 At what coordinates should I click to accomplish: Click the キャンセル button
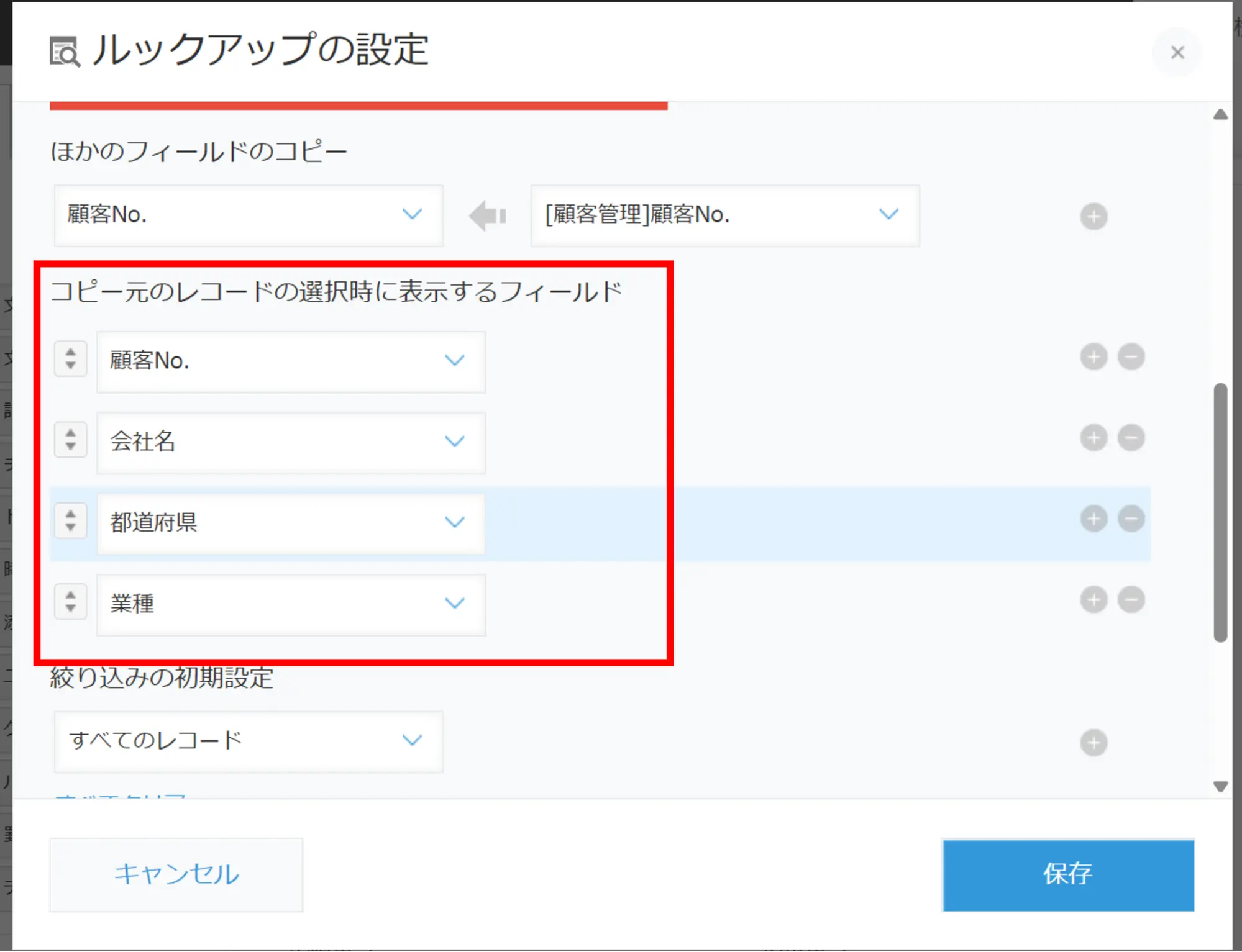coord(176,874)
